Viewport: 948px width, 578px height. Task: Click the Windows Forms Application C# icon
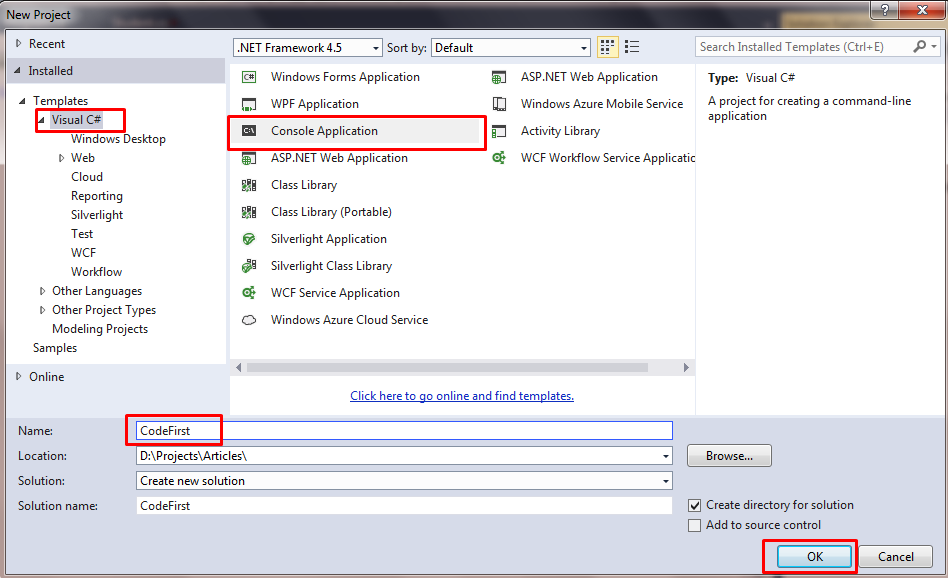(249, 77)
